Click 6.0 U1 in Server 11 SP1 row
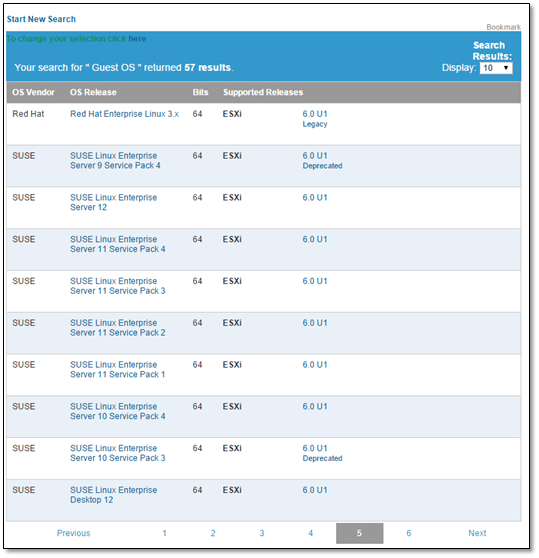This screenshot has width=539, height=558. (315, 365)
